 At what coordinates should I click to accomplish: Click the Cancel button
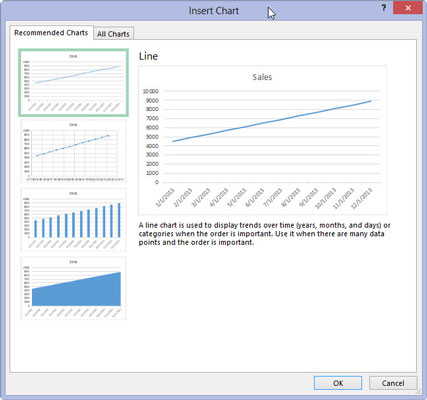[393, 383]
